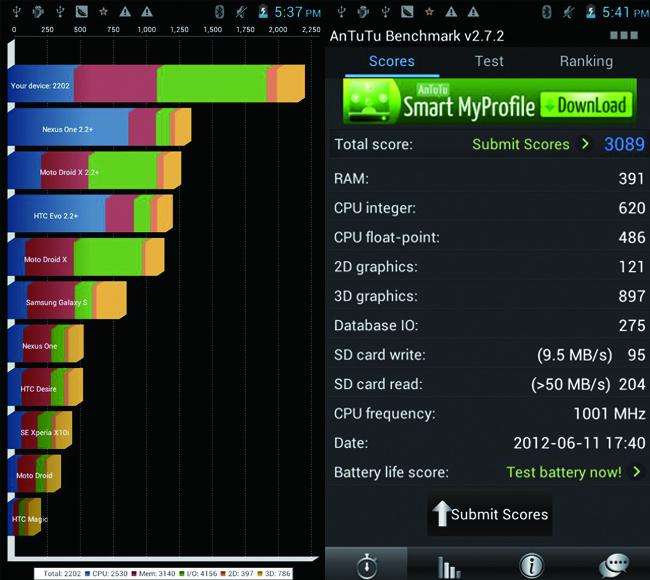Open the Test tab
Screen dimensions: 650x580
click(x=489, y=61)
